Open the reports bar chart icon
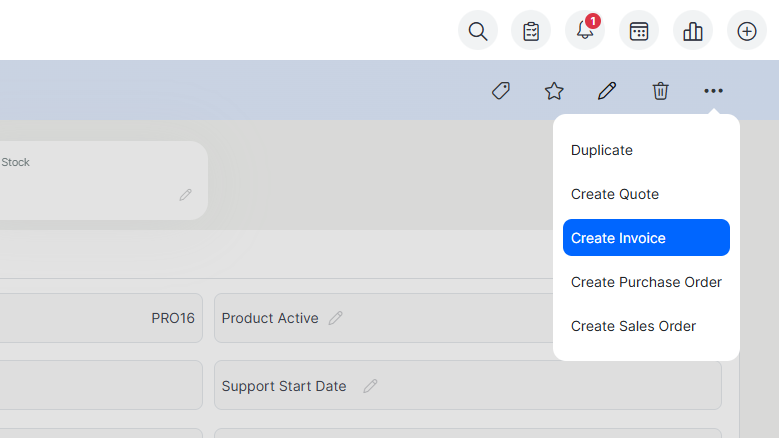Screen dimensions: 779x438 [x=693, y=31]
